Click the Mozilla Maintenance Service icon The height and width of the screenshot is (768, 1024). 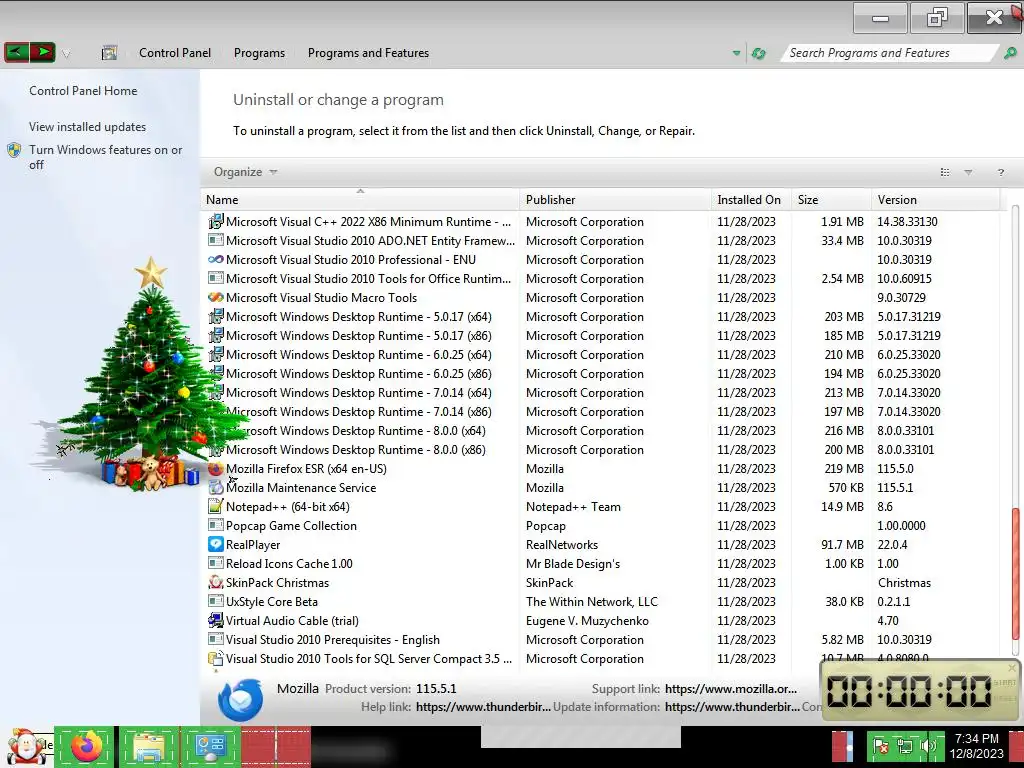pyautogui.click(x=216, y=487)
